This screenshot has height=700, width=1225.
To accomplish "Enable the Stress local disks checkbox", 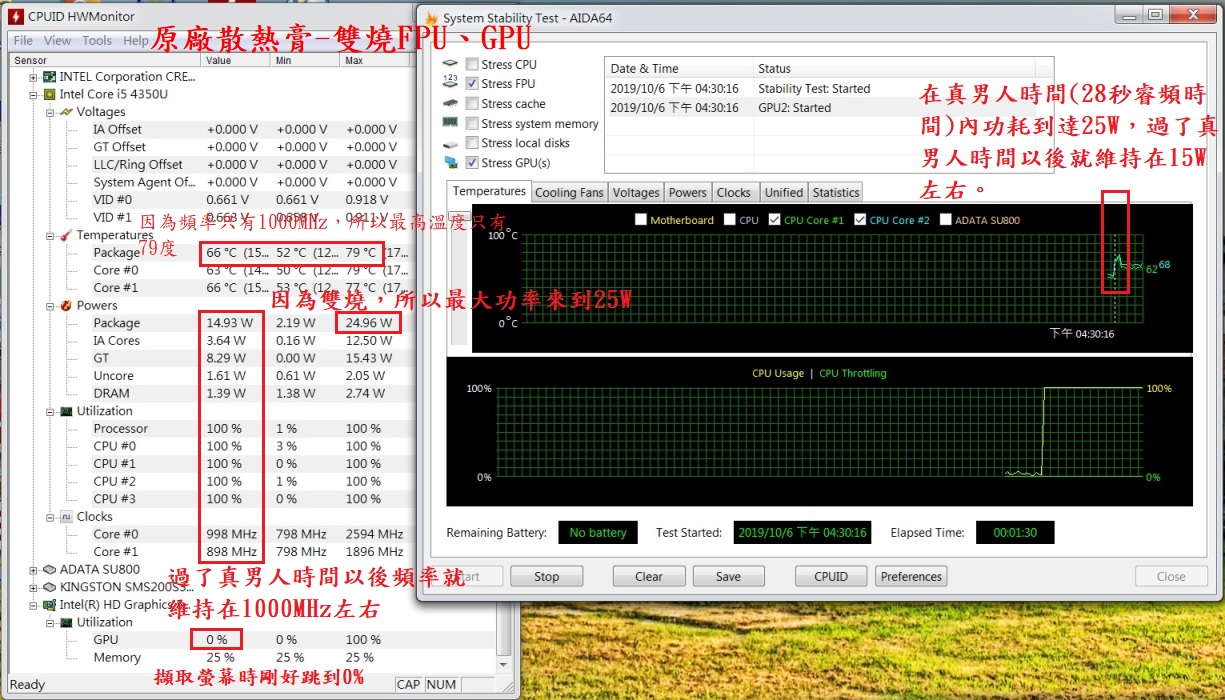I will coord(472,143).
